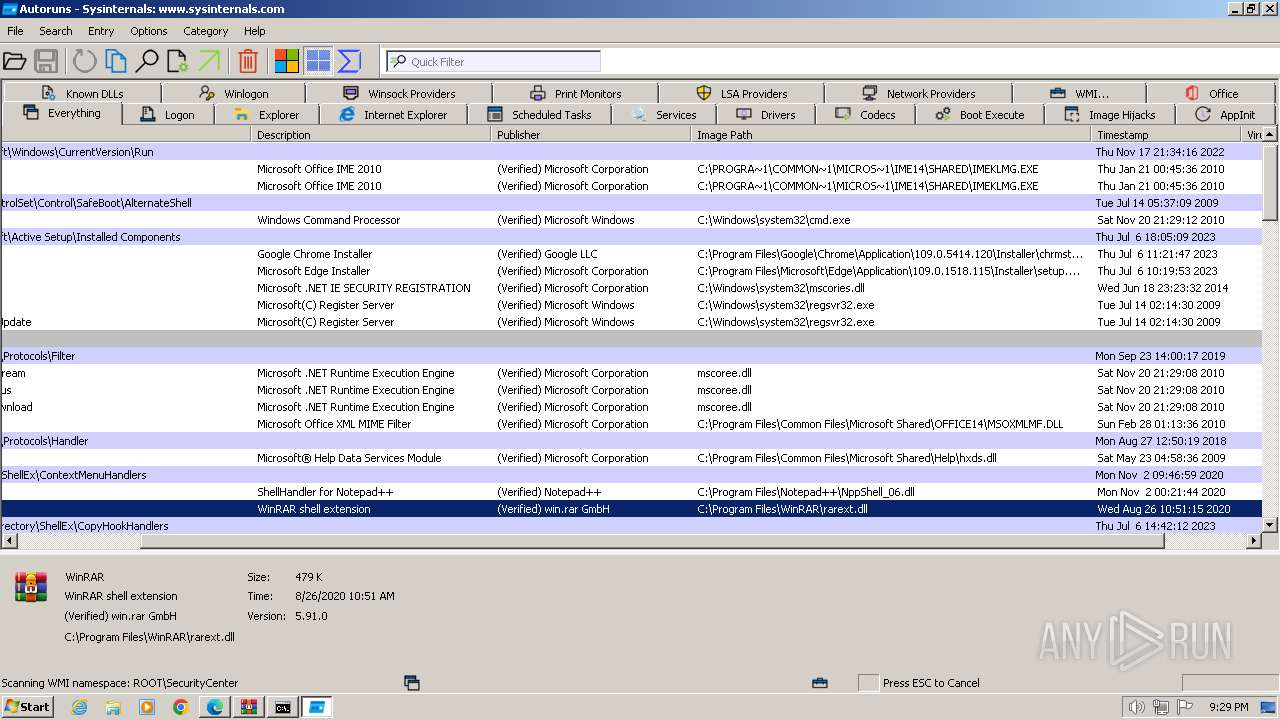Open Microsoft Edge from the taskbar

tap(214, 707)
